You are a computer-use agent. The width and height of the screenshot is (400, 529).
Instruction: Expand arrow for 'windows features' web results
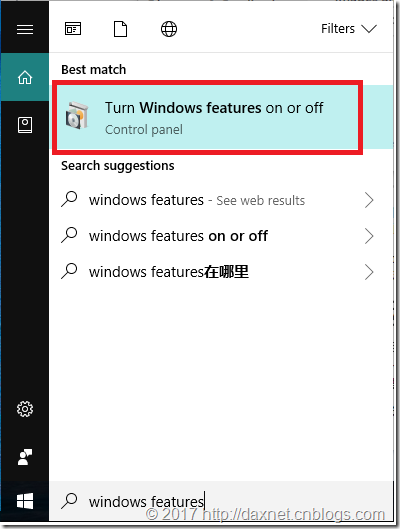point(369,200)
